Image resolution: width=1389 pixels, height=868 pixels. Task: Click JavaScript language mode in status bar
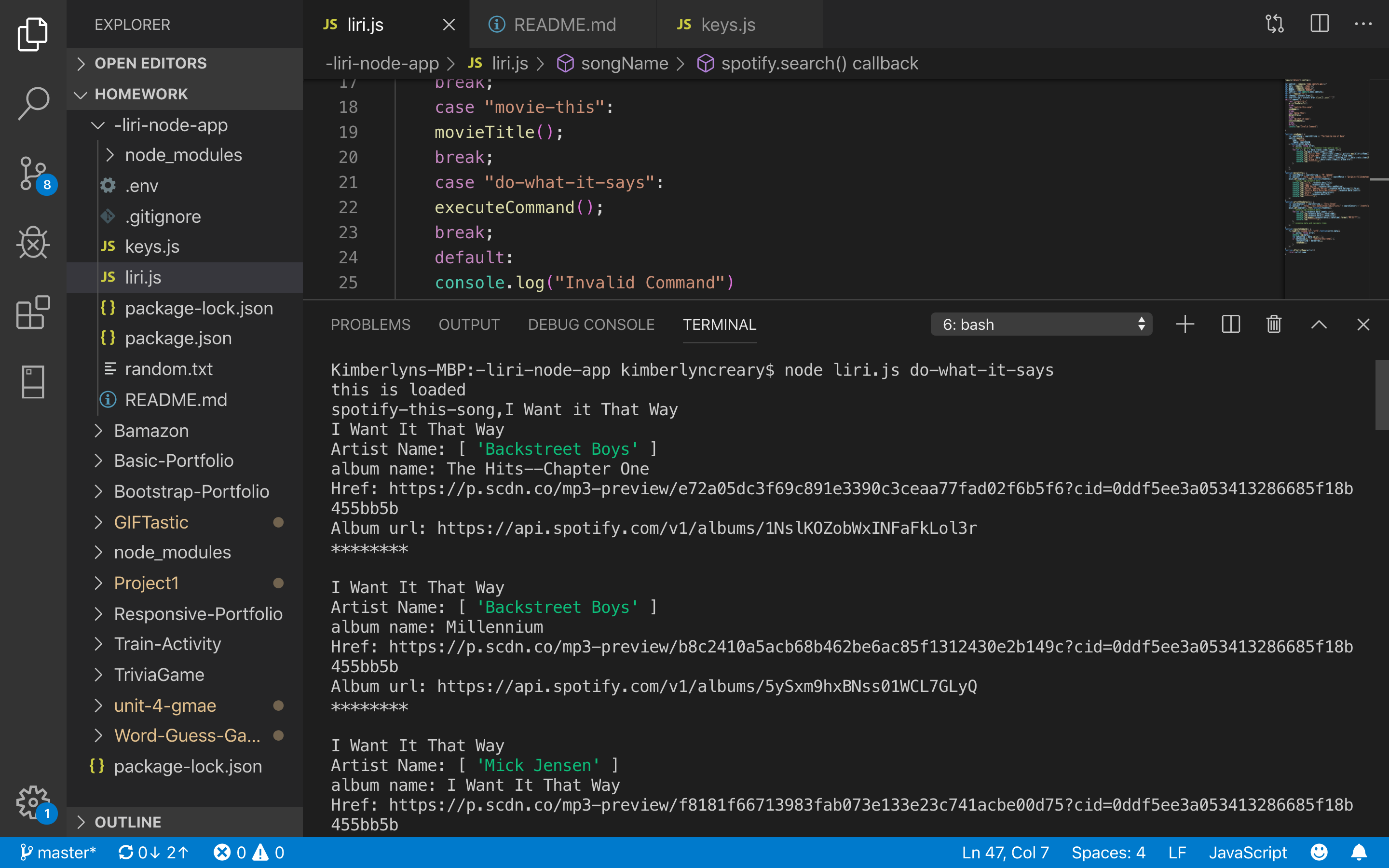pos(1249,852)
